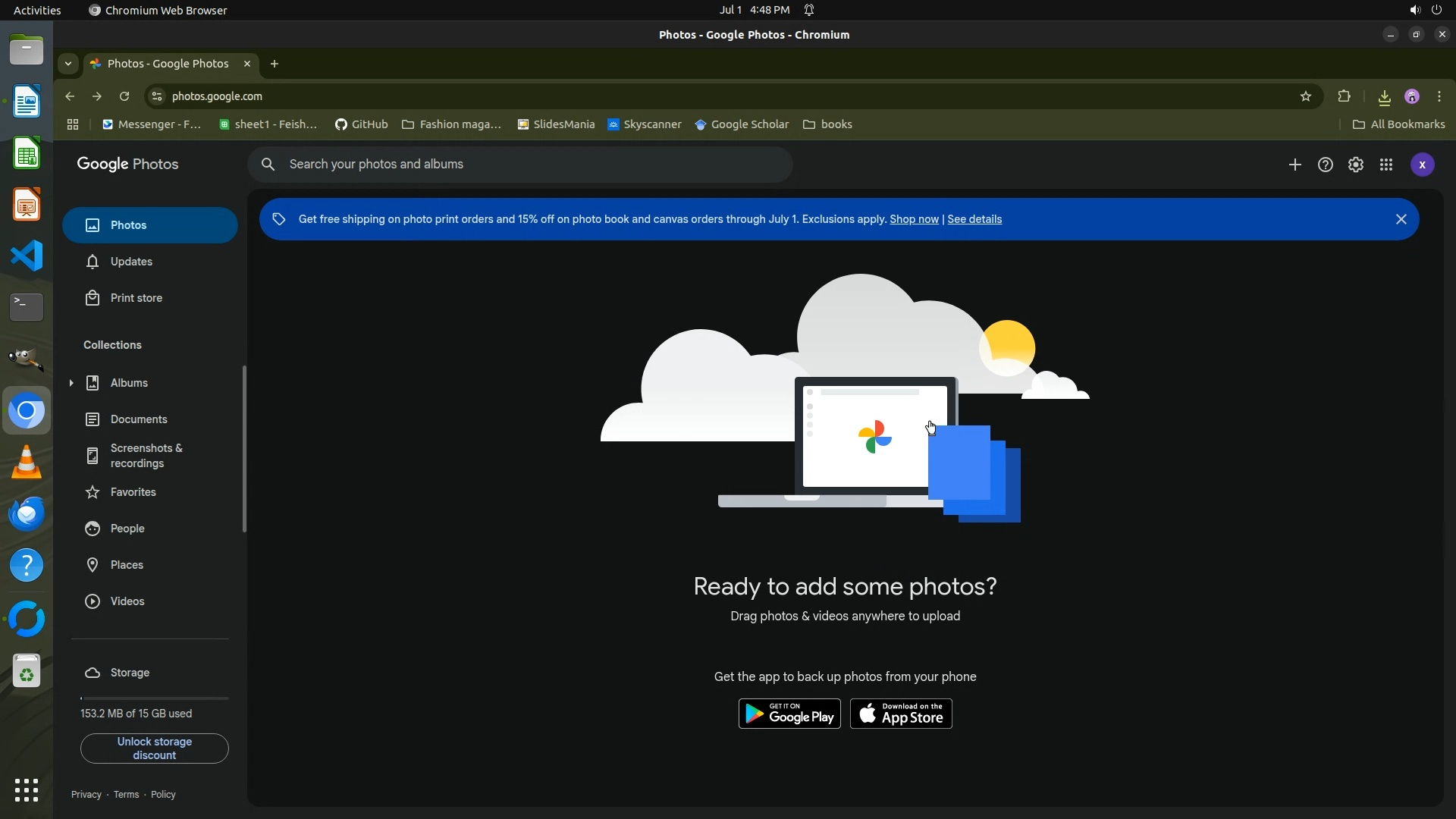Click the Unlock storage discount button

[154, 748]
